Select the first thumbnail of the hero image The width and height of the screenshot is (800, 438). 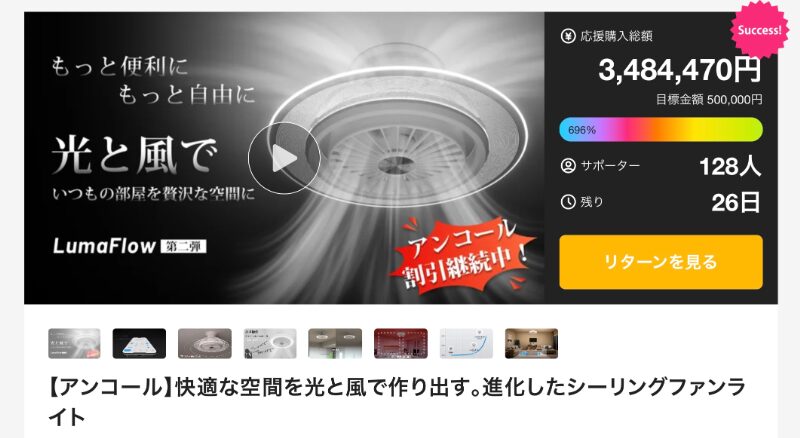(x=74, y=344)
